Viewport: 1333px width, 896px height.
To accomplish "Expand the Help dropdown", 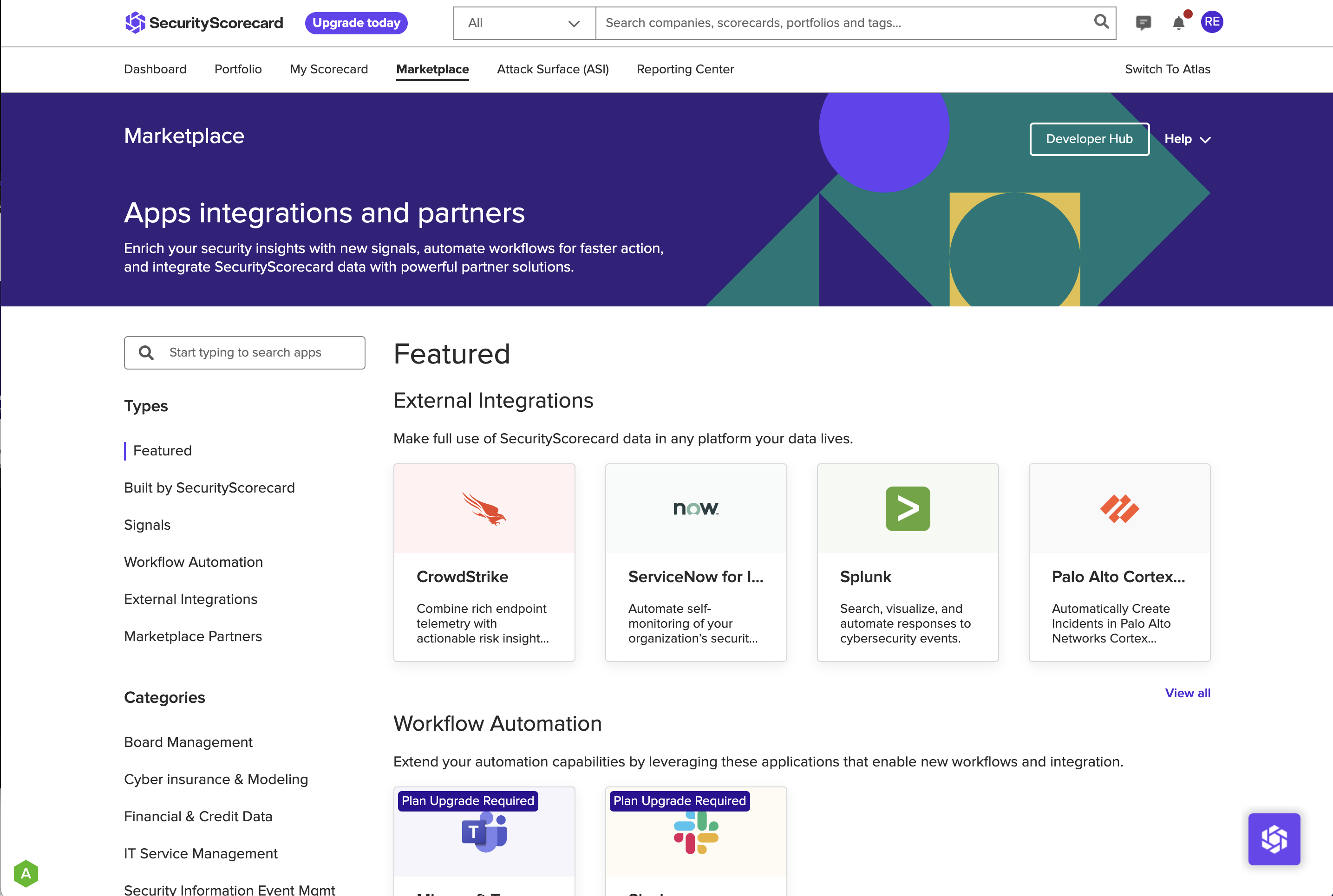I will click(1187, 139).
